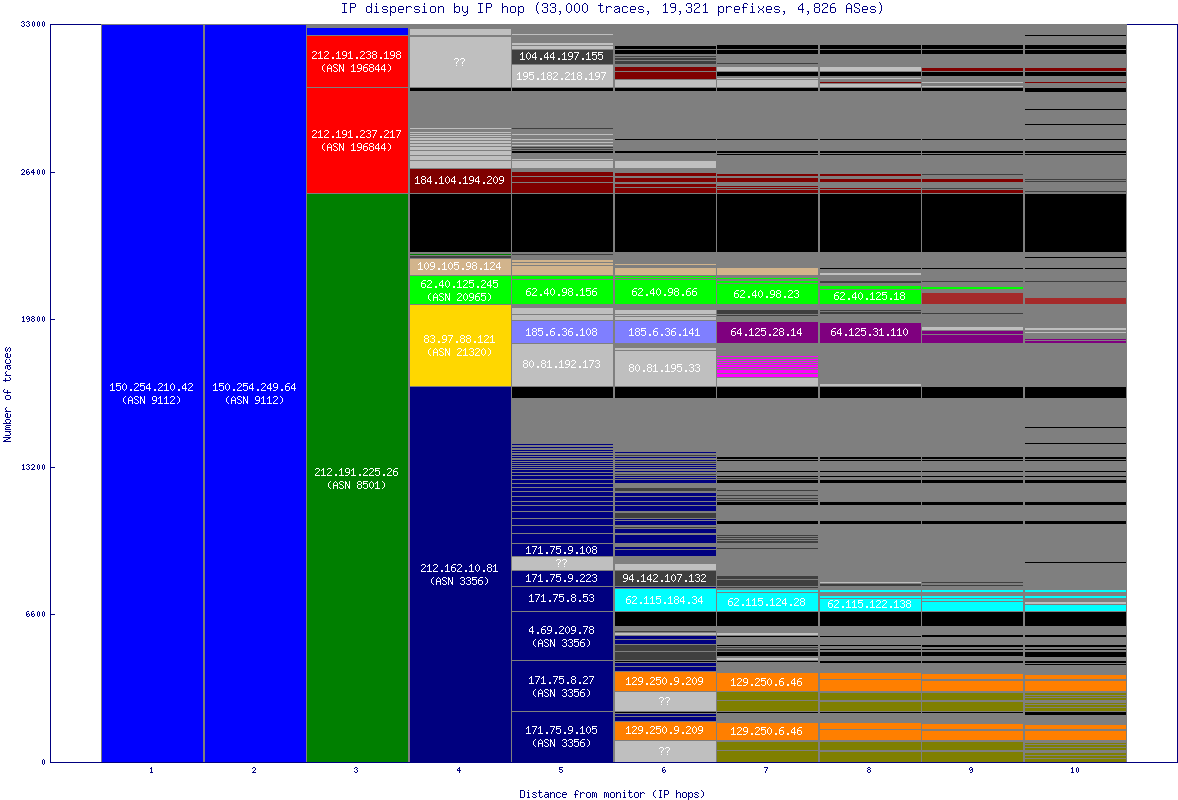The width and height of the screenshot is (1178, 800).
Task: Select the dark red 184.104.194.209 block
Action: coord(459,181)
